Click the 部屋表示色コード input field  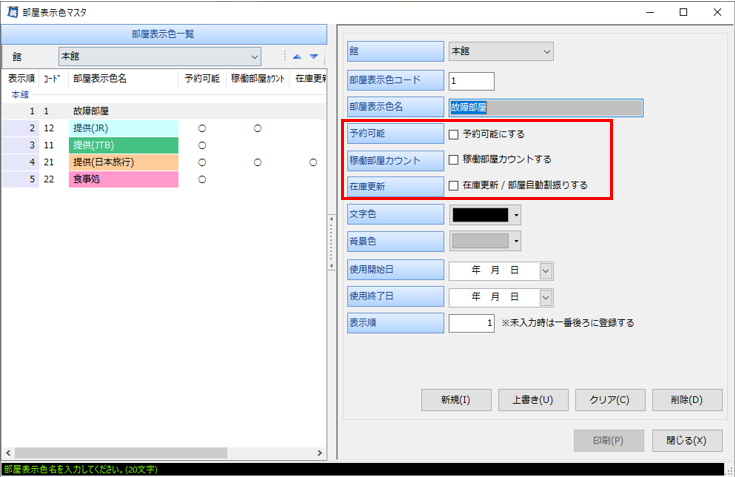pyautogui.click(x=471, y=80)
